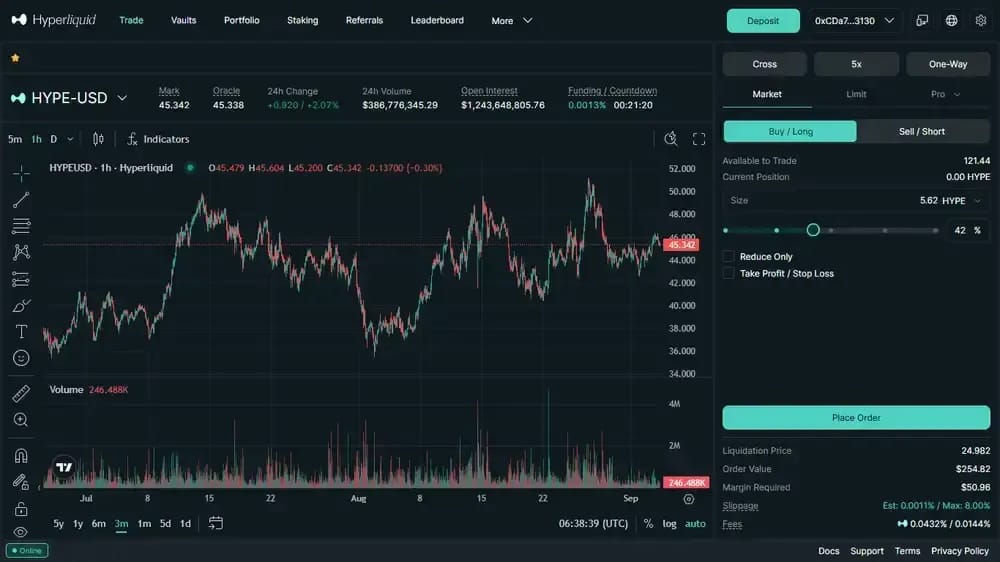Image resolution: width=1000 pixels, height=562 pixels.
Task: Lock all drawing tools
Action: pos(21,508)
